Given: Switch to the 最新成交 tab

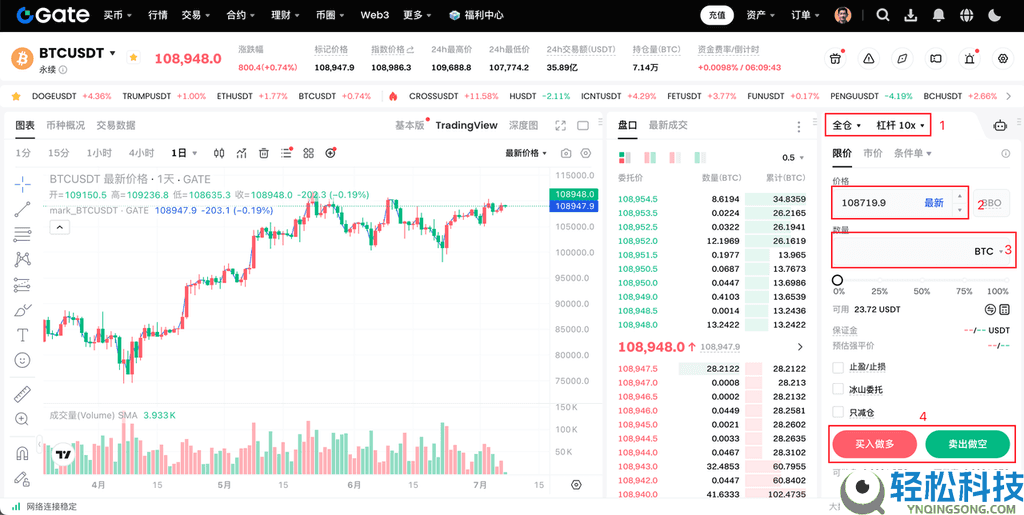Looking at the screenshot, I should [668, 125].
